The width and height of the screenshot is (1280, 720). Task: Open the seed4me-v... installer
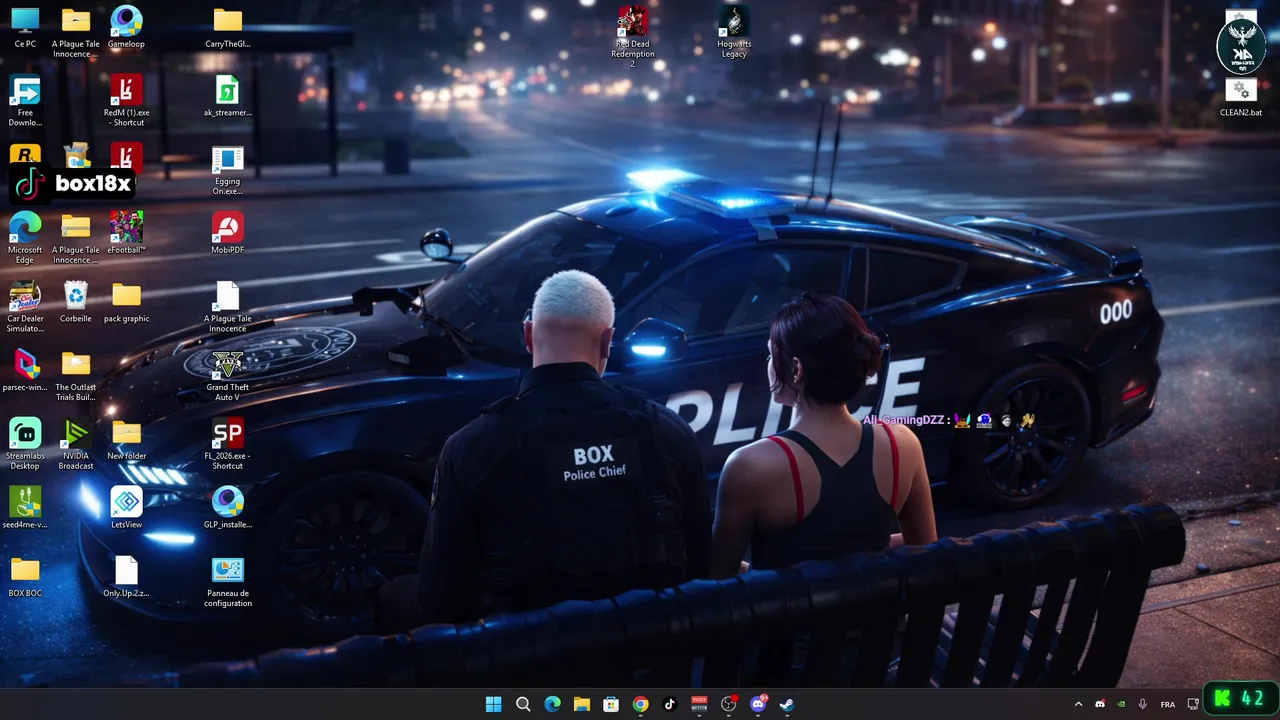(x=25, y=508)
